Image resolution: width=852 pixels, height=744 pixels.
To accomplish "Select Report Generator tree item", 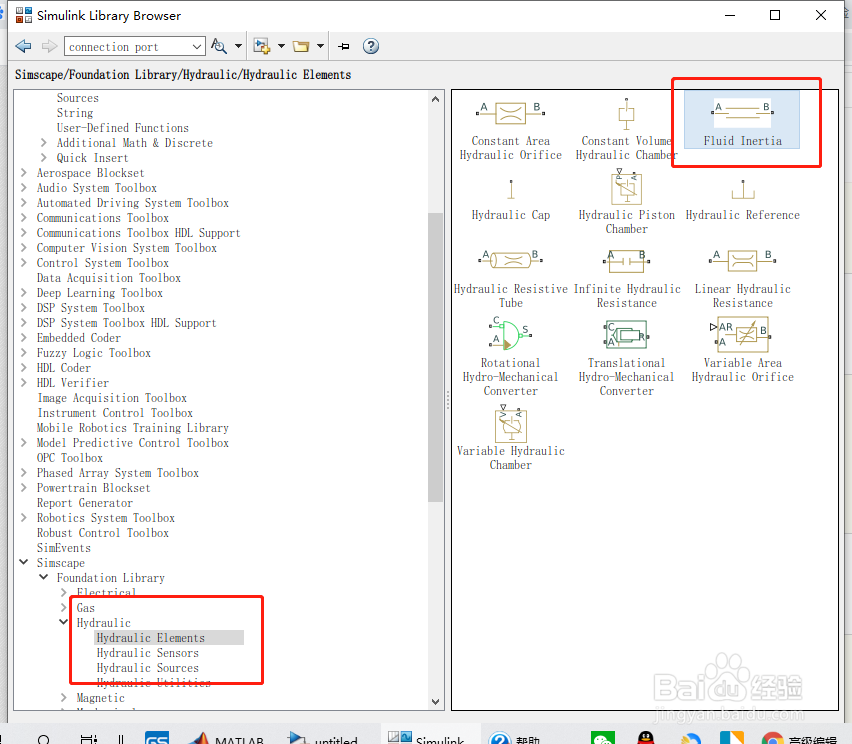I will (85, 503).
